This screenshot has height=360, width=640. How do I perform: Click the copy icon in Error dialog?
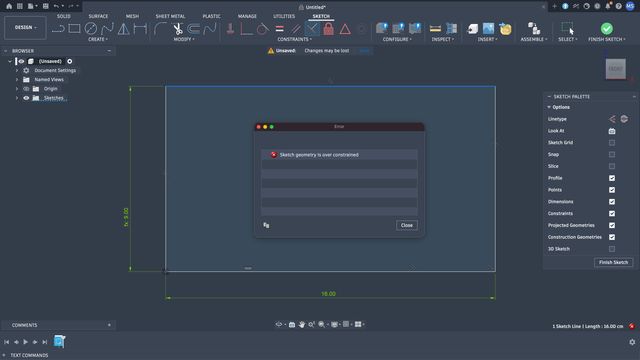[x=266, y=225]
